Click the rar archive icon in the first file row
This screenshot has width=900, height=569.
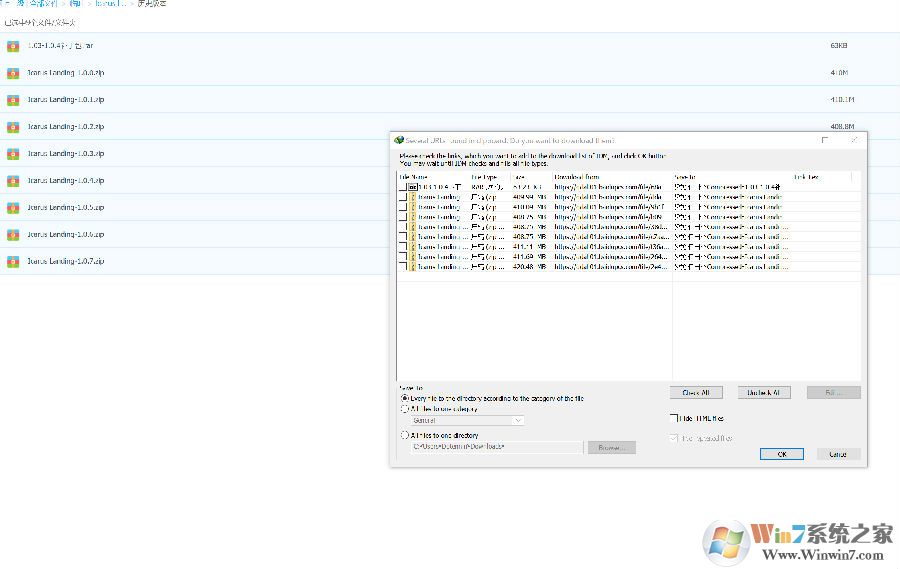(x=13, y=47)
